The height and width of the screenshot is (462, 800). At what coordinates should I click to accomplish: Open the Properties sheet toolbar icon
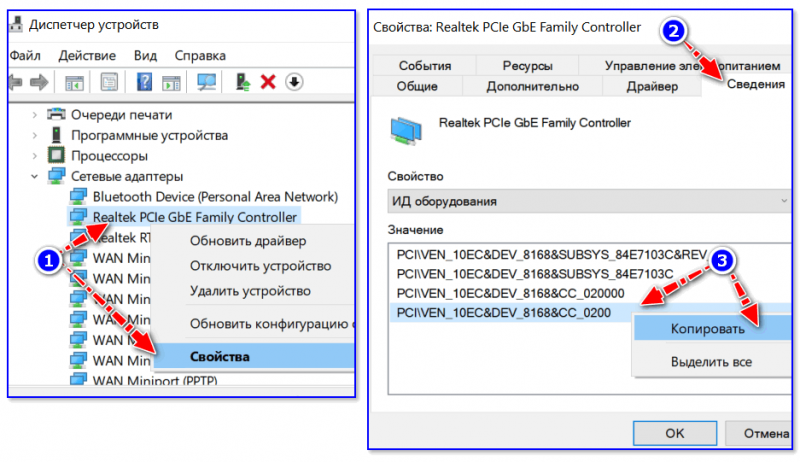click(x=109, y=82)
